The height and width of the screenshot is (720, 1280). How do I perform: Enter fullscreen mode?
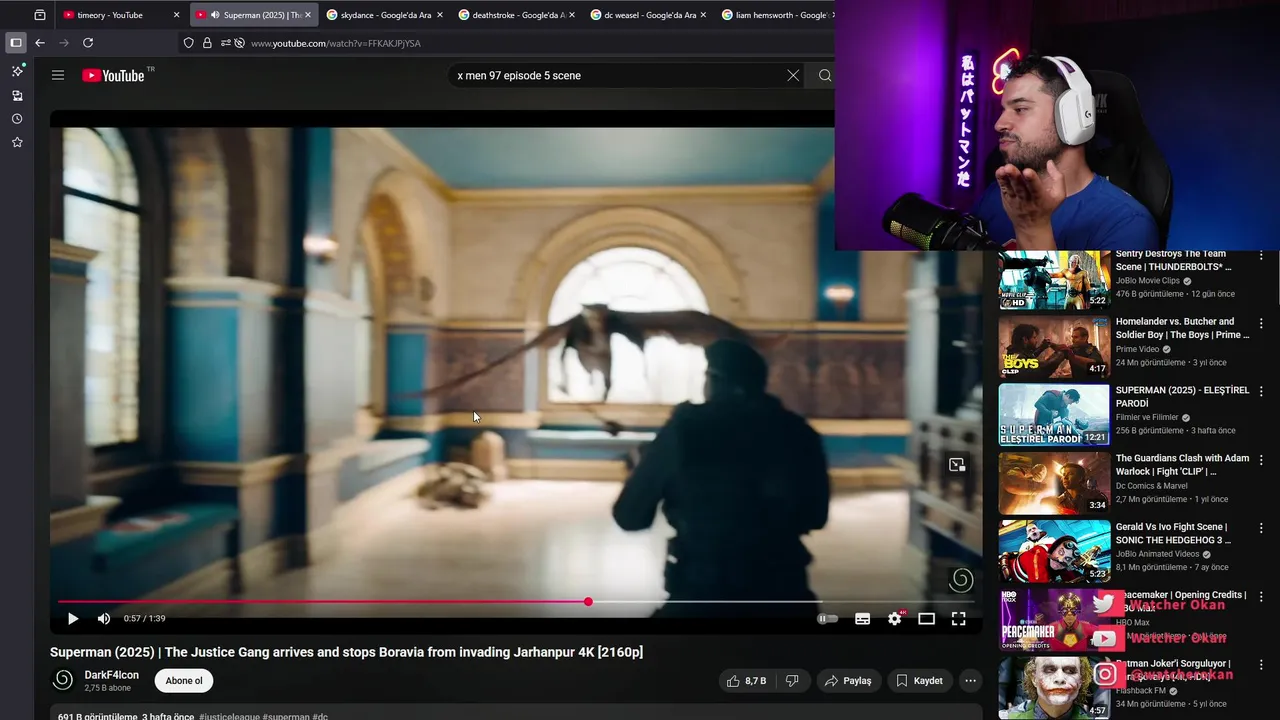pos(958,619)
